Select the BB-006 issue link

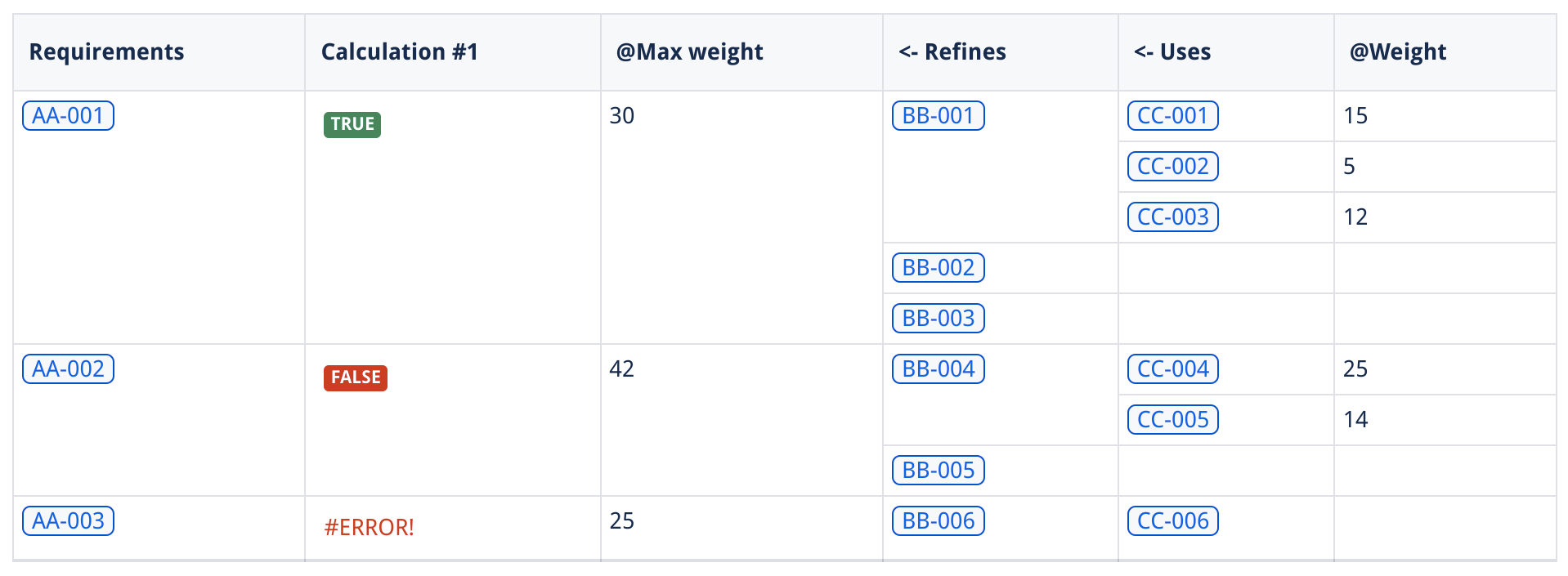938,521
